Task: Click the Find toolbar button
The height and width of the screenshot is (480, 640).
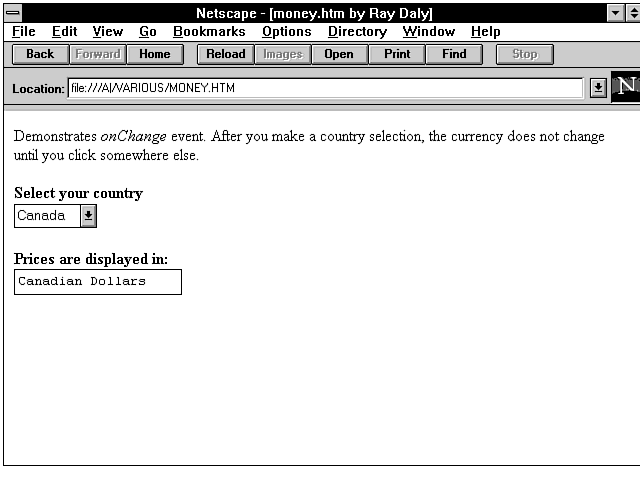Action: [454, 54]
